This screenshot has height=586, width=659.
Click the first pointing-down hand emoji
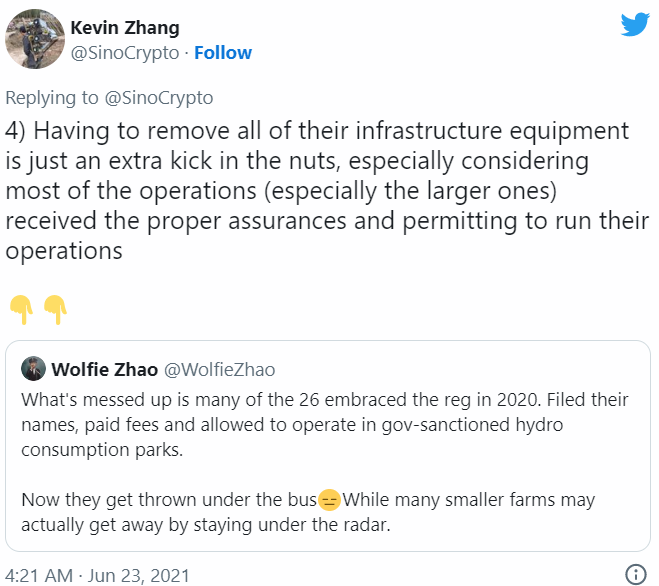coord(20,307)
